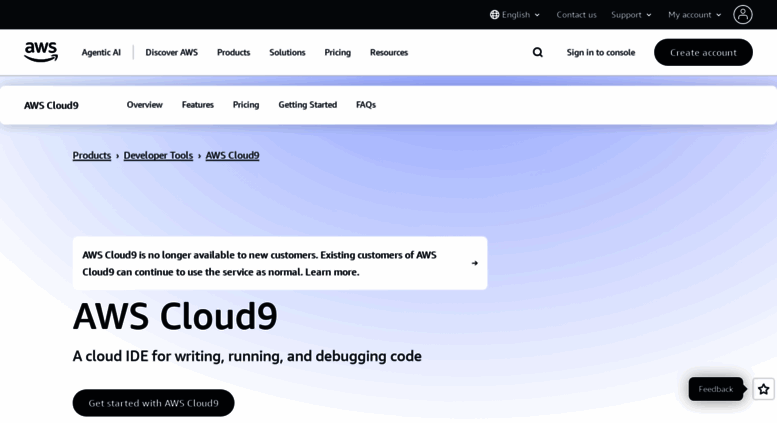Go to the FAQs tab
This screenshot has width=777, height=423.
[x=366, y=105]
